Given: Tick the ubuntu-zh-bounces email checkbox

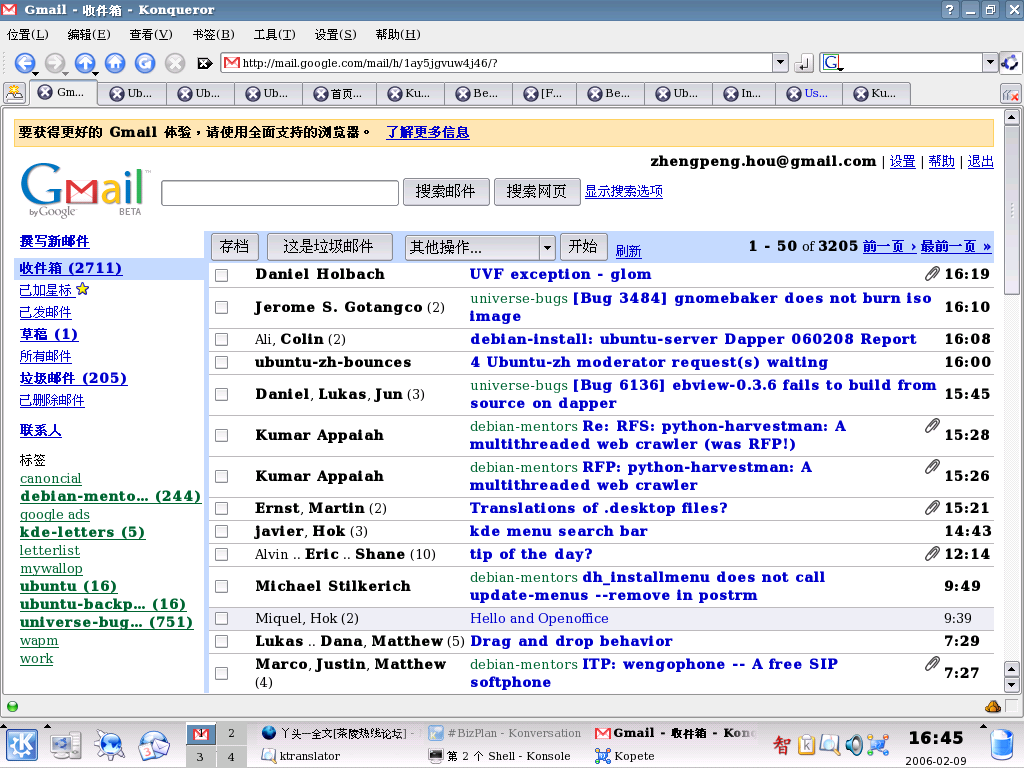Looking at the screenshot, I should (x=222, y=362).
